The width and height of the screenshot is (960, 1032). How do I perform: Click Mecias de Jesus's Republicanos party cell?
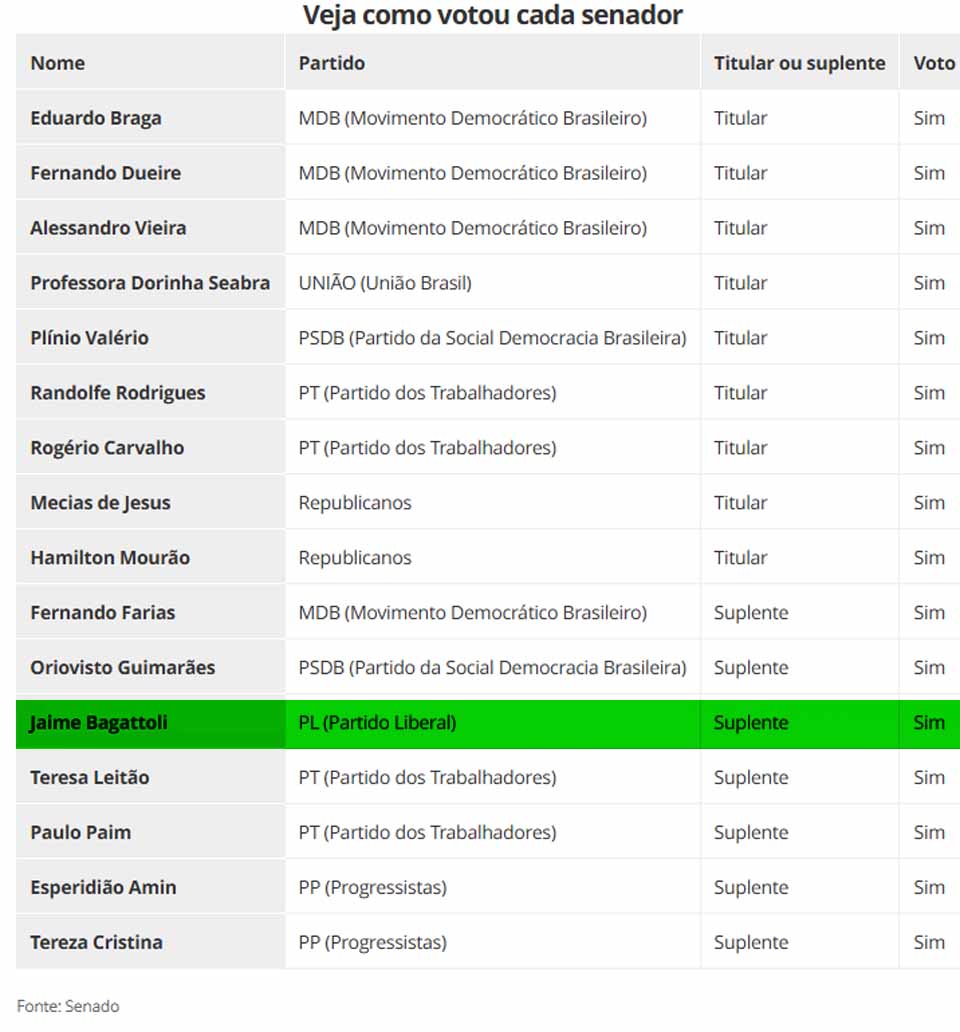[355, 503]
